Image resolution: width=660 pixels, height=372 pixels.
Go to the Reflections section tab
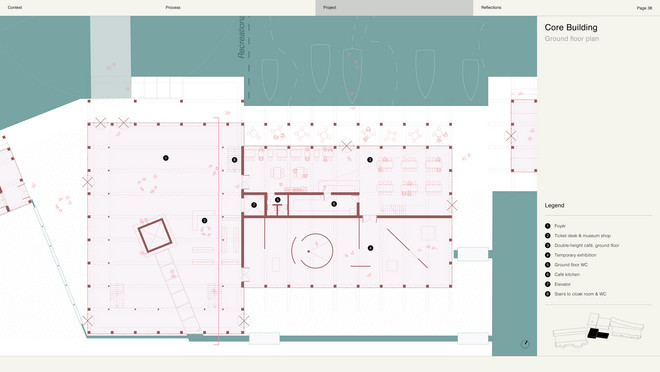click(491, 8)
